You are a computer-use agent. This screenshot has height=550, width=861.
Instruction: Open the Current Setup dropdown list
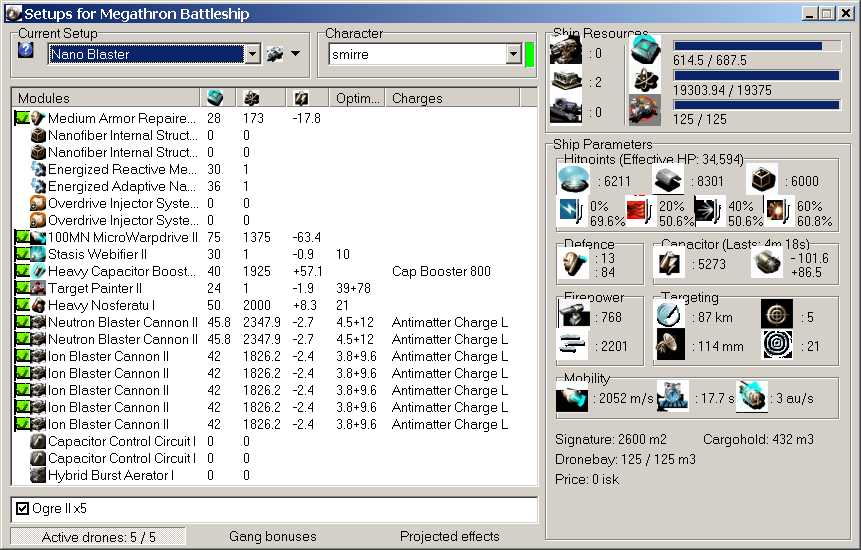[x=252, y=54]
